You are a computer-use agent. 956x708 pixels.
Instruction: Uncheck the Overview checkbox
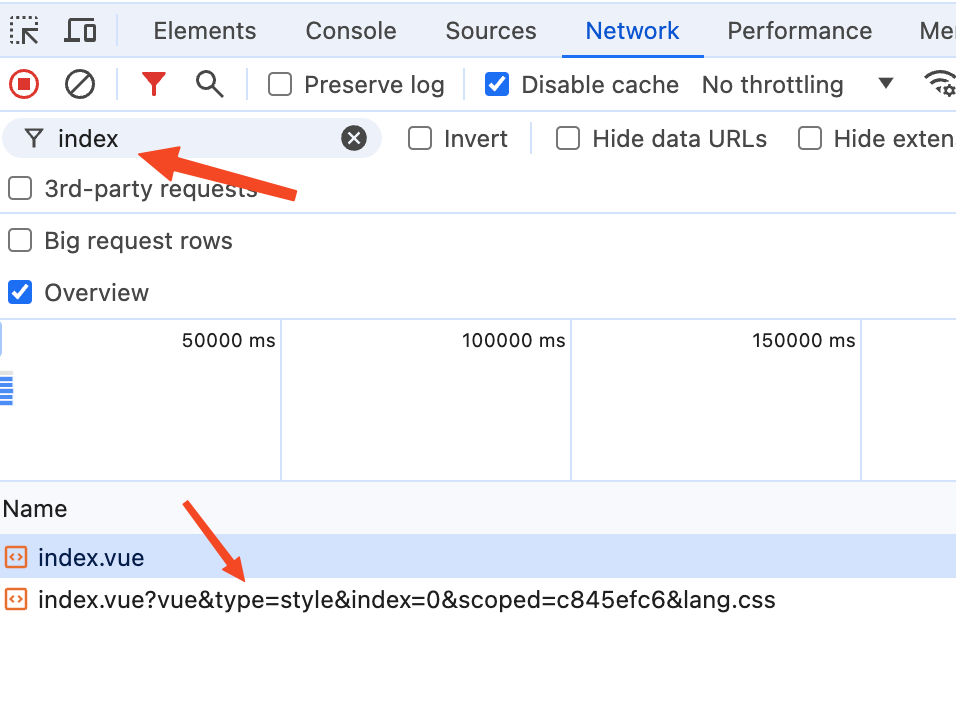click(20, 292)
